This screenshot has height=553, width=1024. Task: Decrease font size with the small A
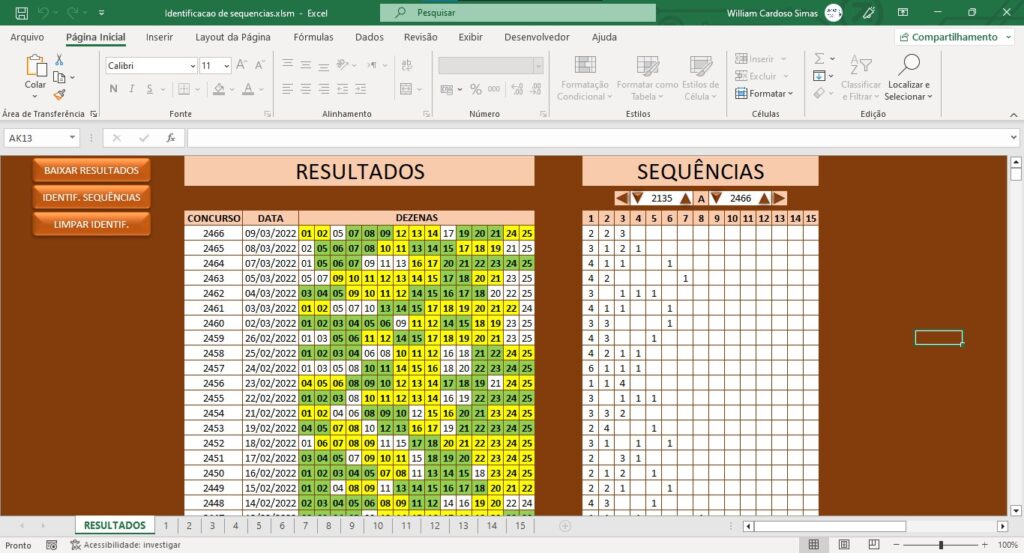coord(259,65)
